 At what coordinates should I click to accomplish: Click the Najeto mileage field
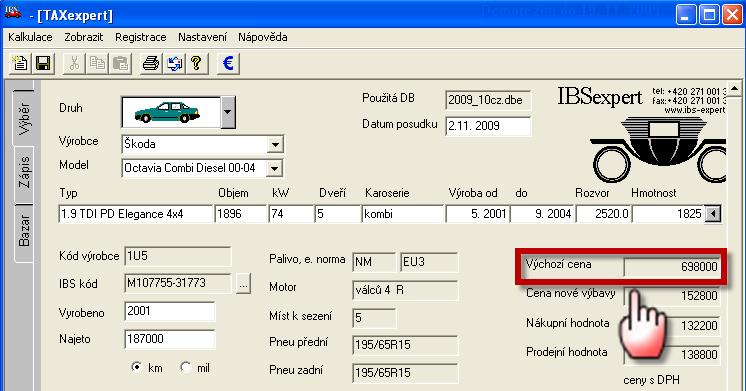(x=169, y=339)
